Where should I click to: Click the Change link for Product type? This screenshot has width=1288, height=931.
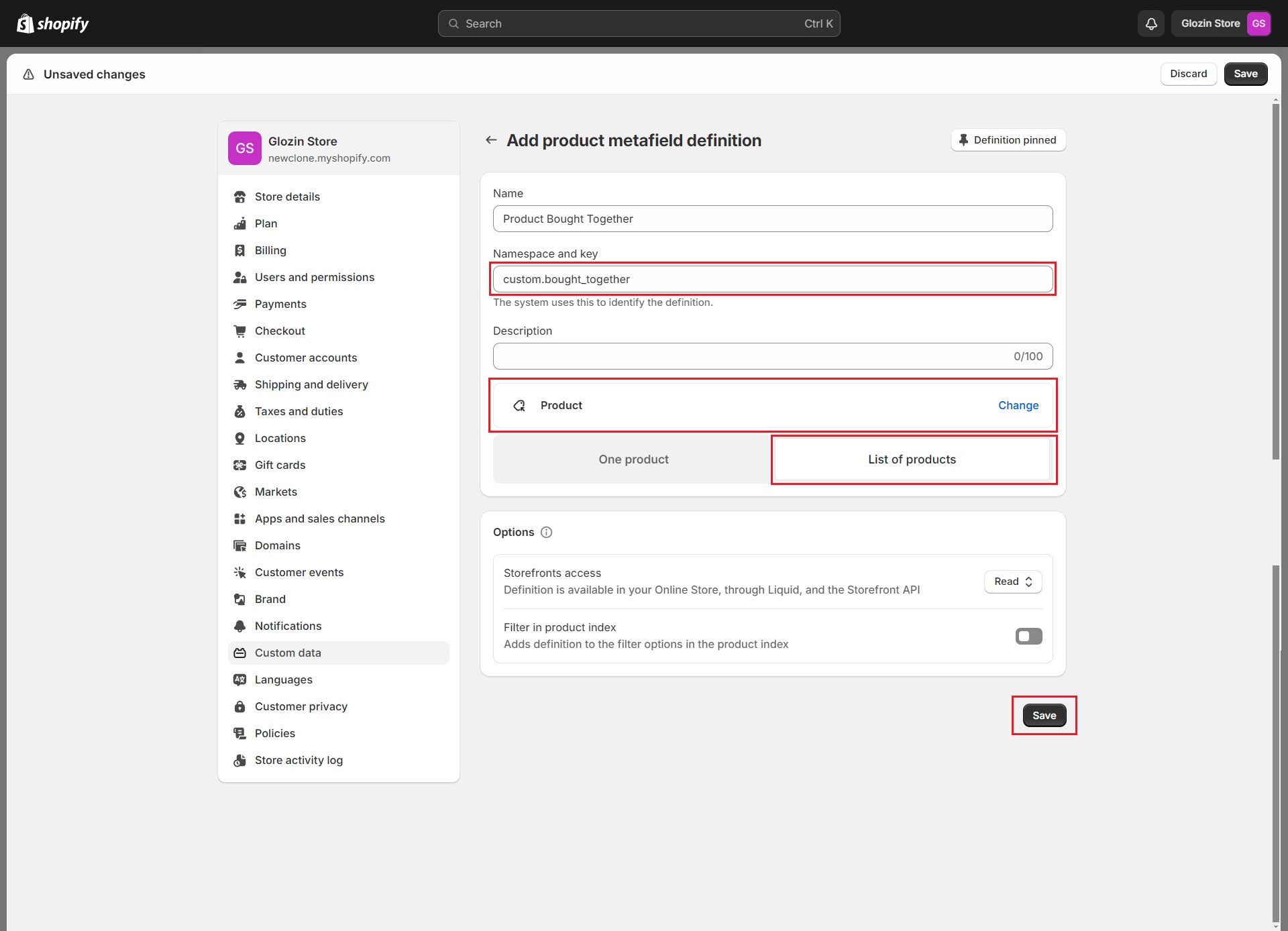pyautogui.click(x=1018, y=405)
